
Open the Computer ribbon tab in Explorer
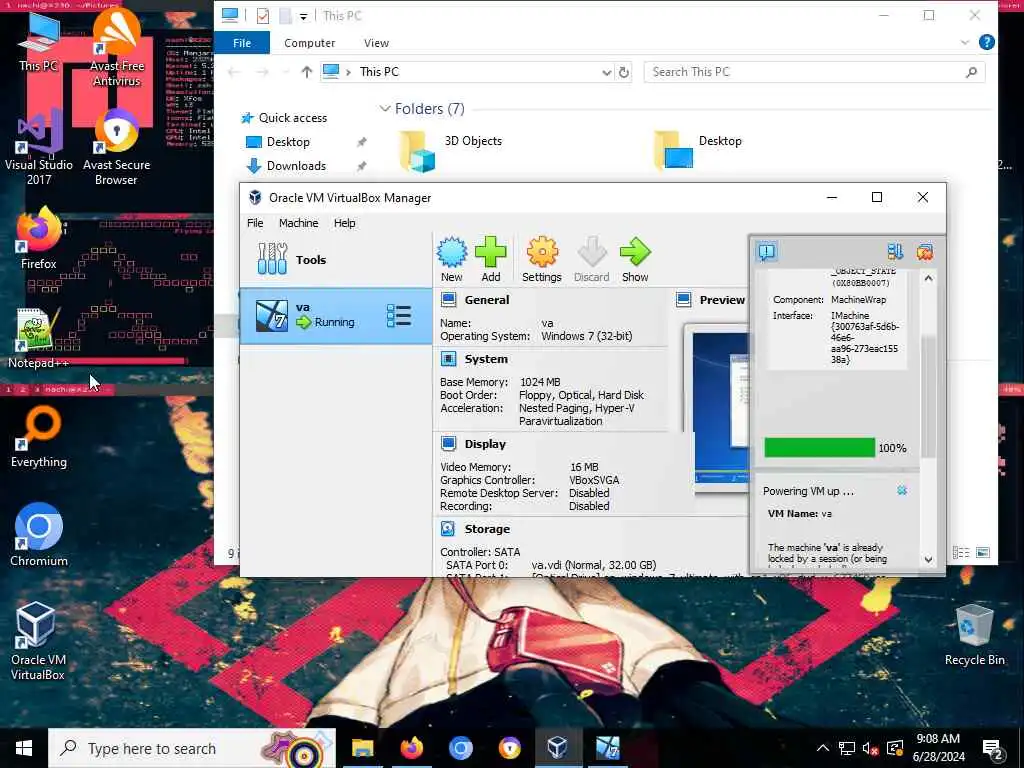pyautogui.click(x=309, y=42)
